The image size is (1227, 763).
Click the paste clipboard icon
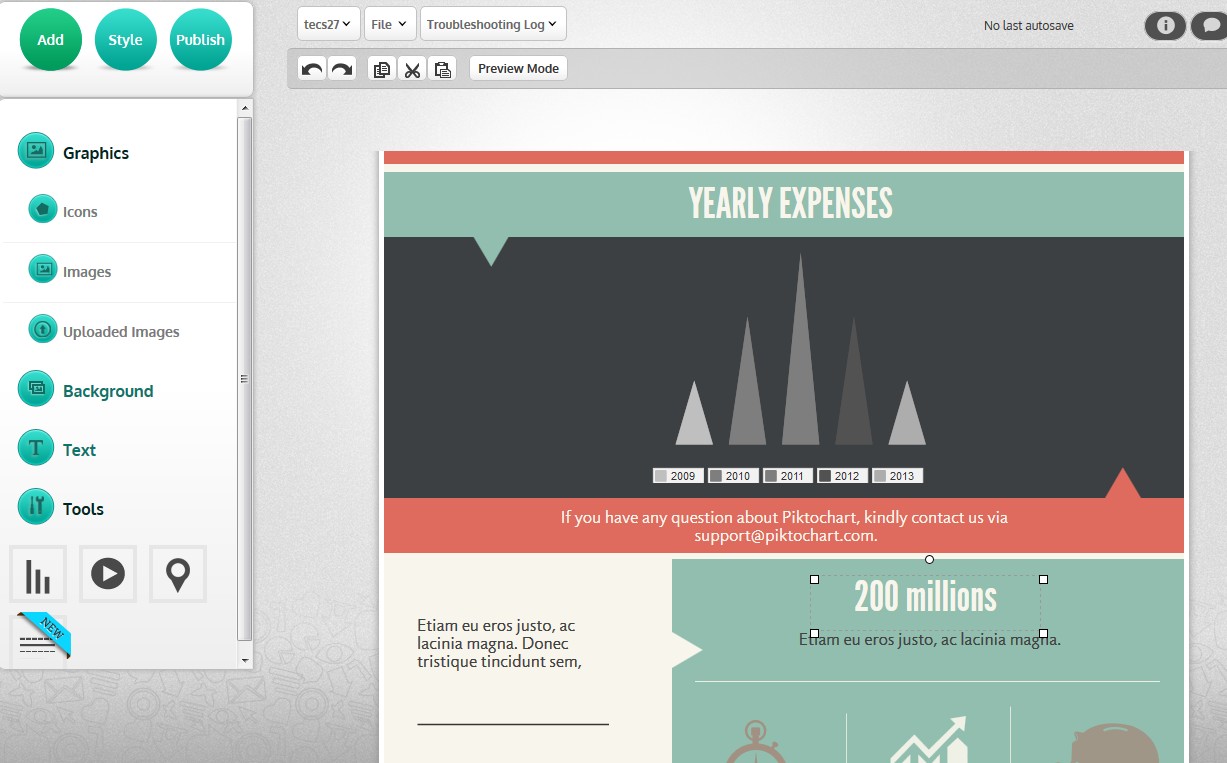click(x=443, y=69)
